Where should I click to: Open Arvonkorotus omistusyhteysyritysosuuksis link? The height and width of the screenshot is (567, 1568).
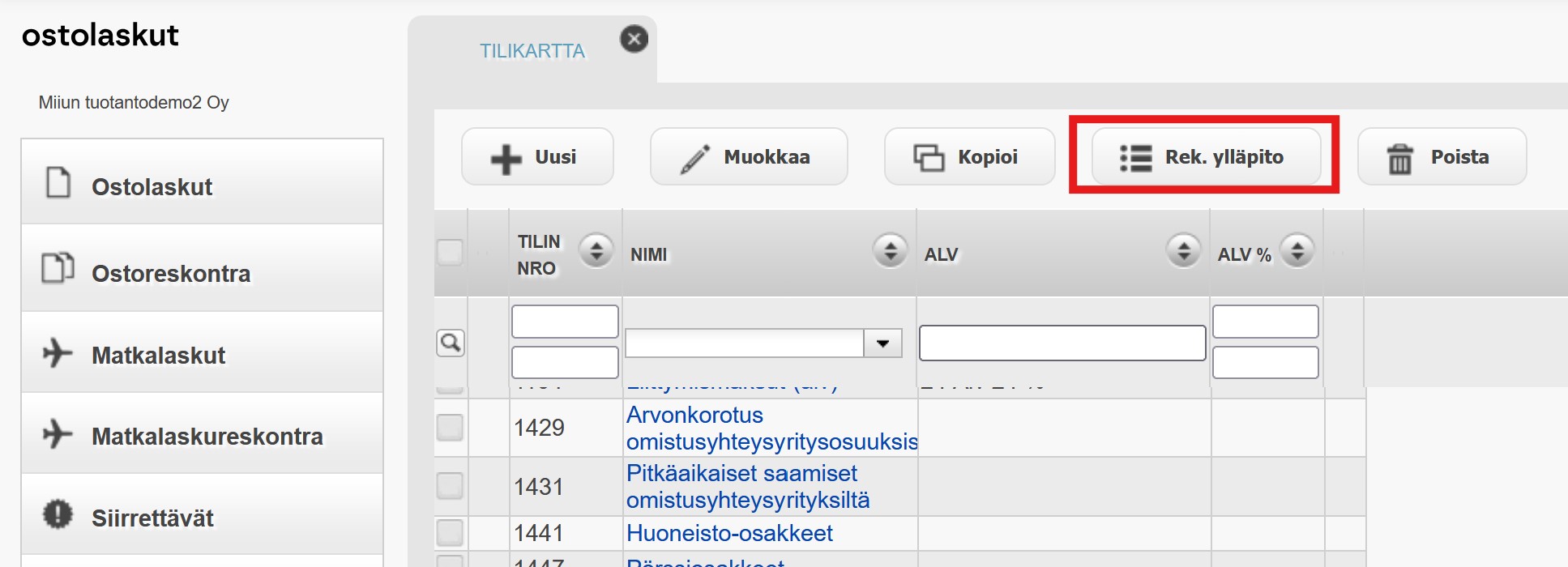coord(772,428)
